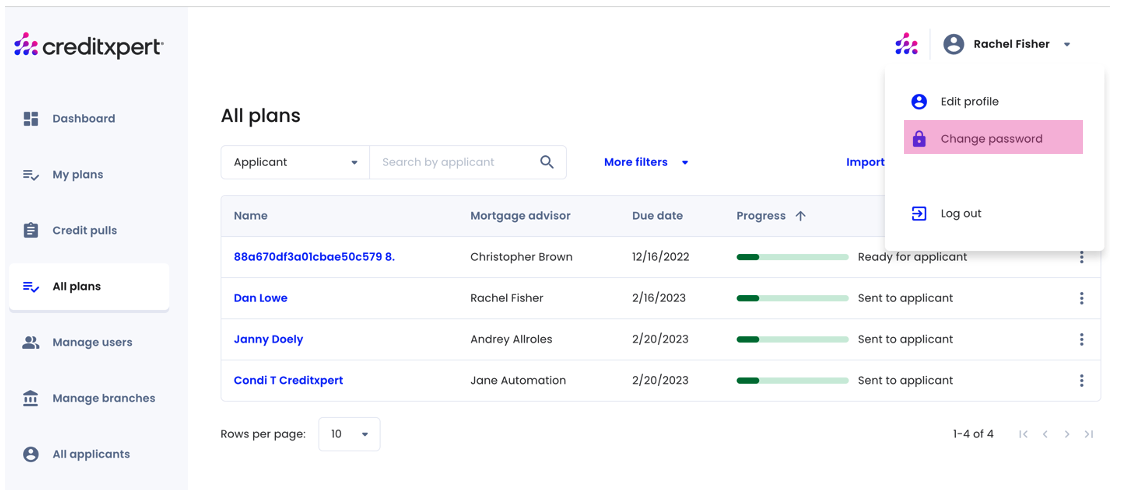The image size is (1125, 490).
Task: Click the 1-4 of 4 pagination text
Action: 973,434
